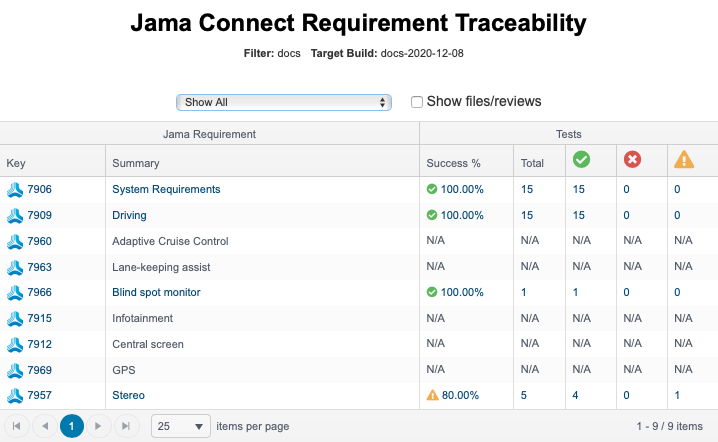The image size is (718, 442).
Task: Click Lane-keeping assist summary text
Action: (x=161, y=267)
